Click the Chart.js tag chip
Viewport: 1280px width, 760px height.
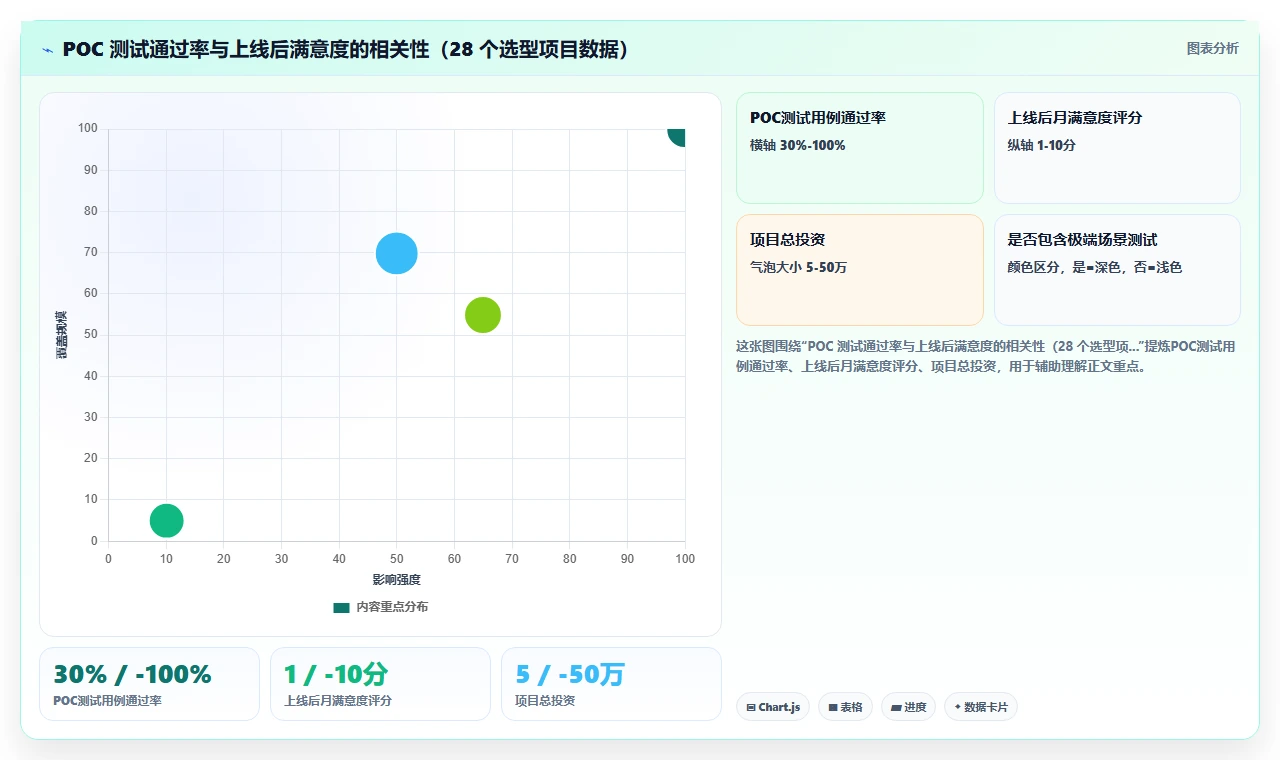click(x=773, y=707)
